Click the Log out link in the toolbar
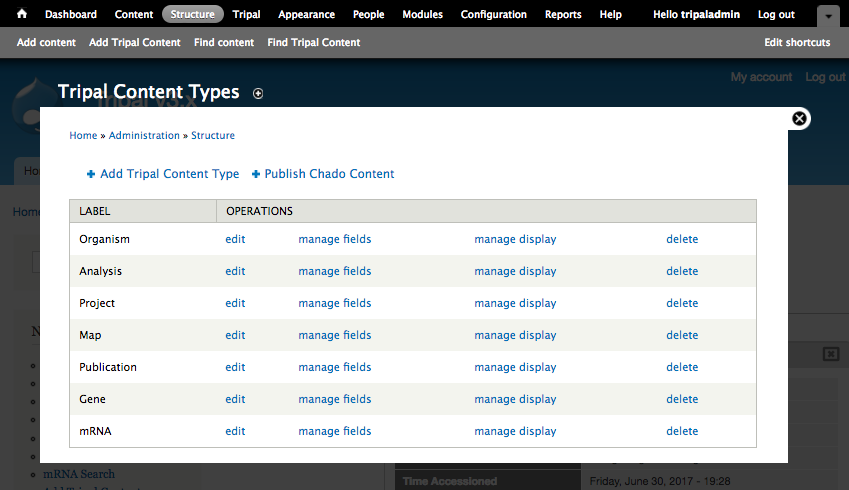Viewport: 849px width, 490px height. pos(776,15)
